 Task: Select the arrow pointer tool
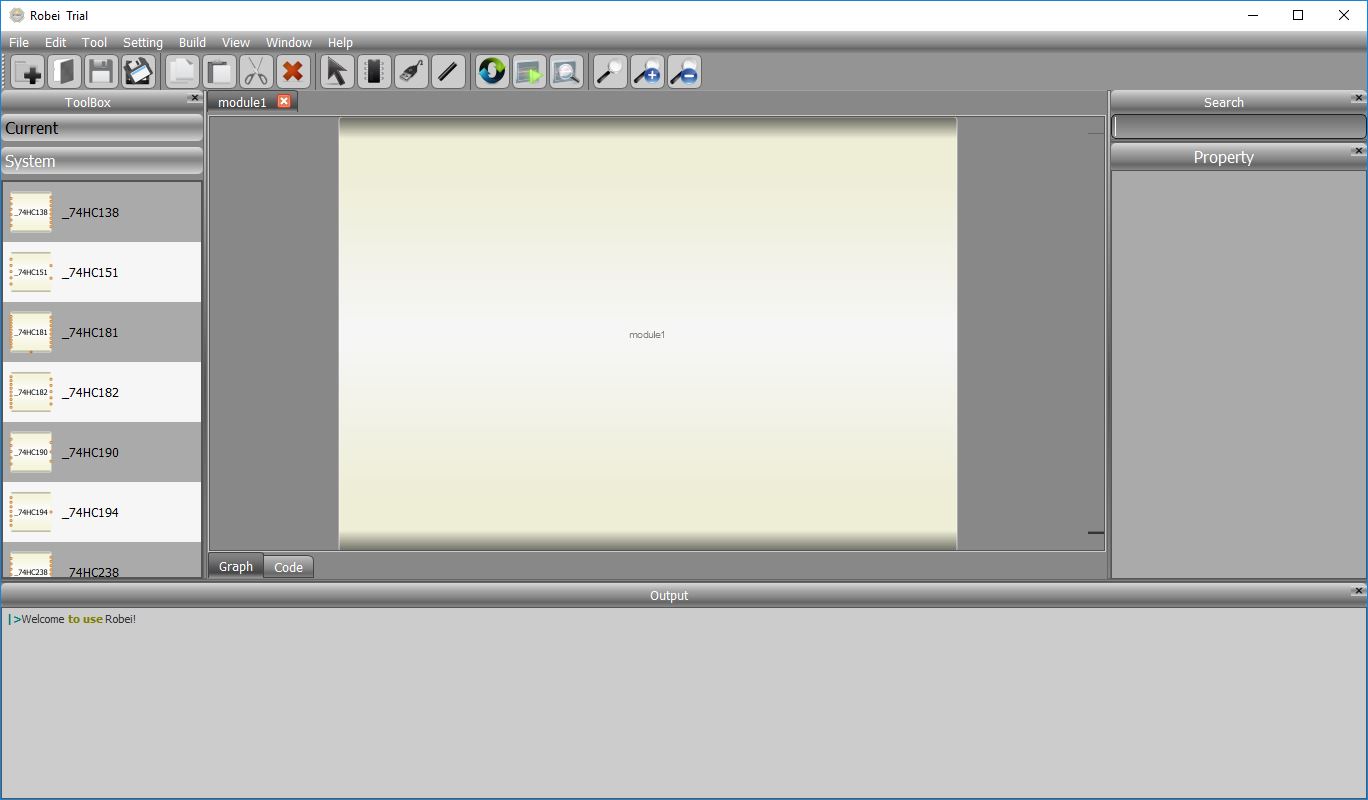click(337, 72)
